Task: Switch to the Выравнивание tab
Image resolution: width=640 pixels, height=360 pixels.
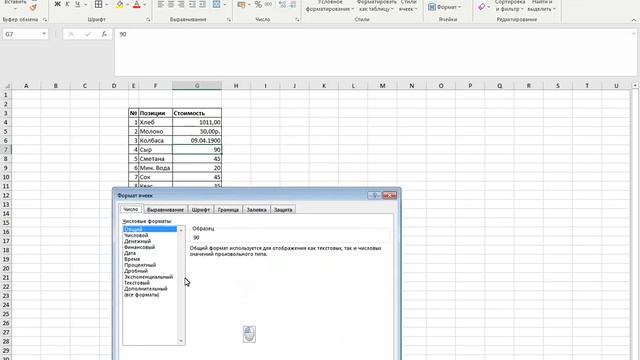Action: [x=165, y=210]
